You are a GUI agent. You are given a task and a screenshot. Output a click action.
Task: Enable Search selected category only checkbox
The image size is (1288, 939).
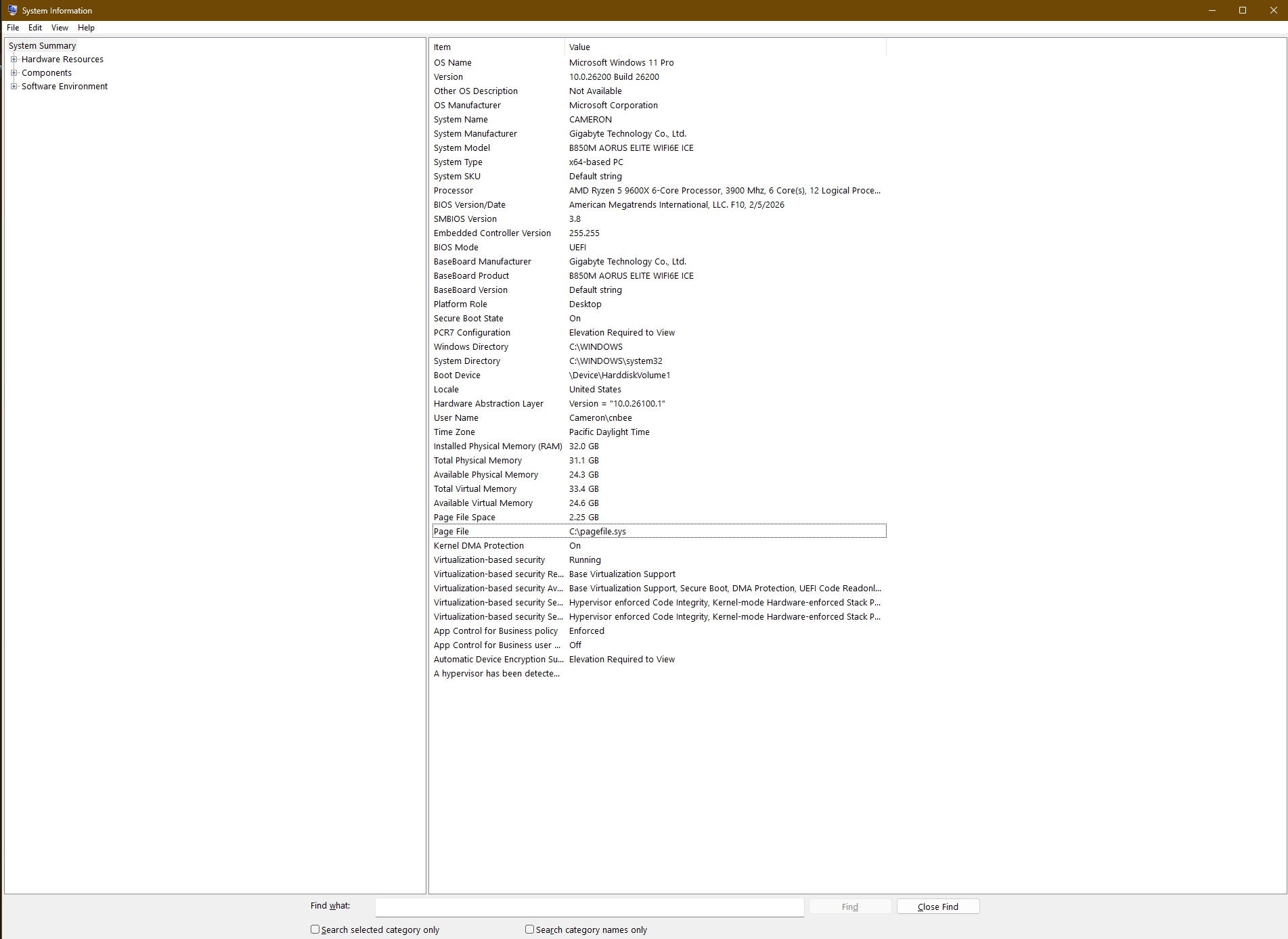pyautogui.click(x=315, y=930)
